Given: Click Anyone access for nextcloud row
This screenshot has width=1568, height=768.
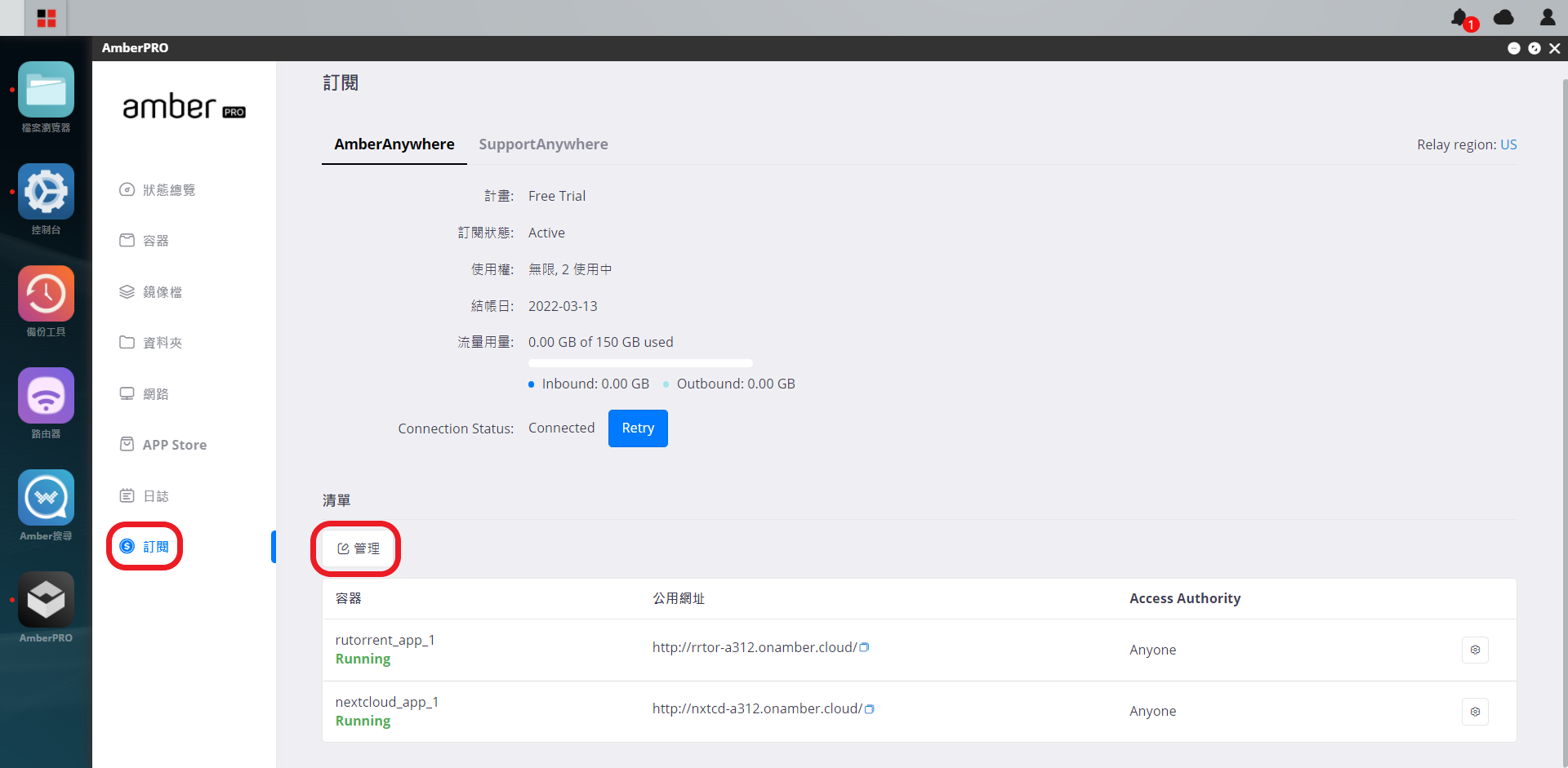Looking at the screenshot, I should tap(1152, 711).
